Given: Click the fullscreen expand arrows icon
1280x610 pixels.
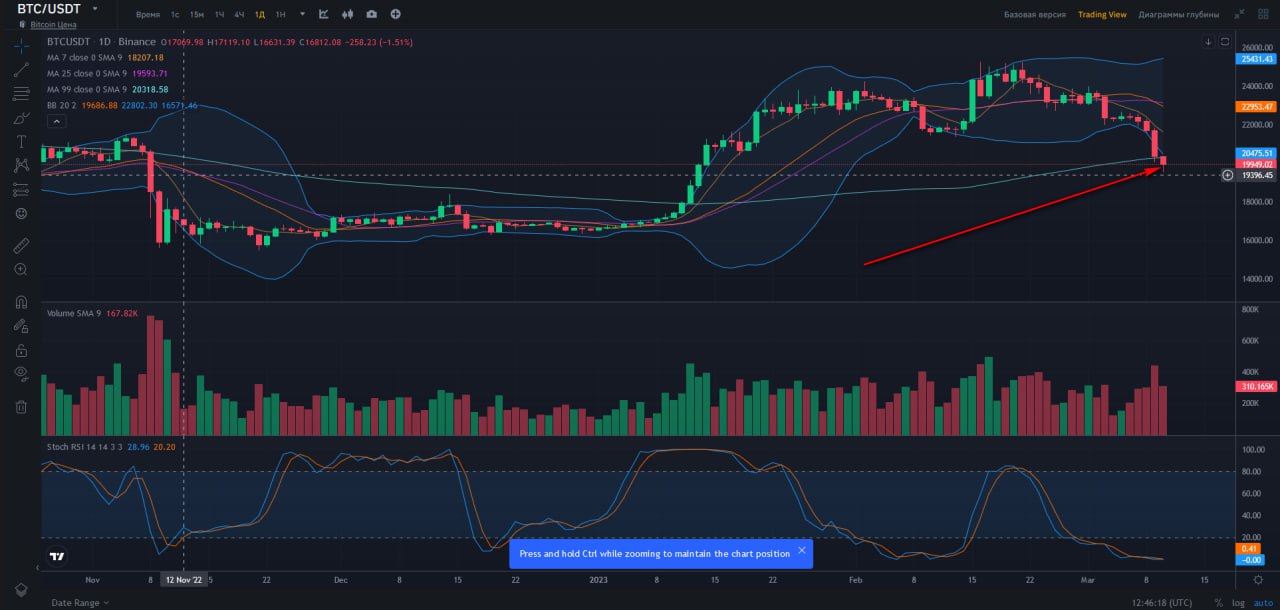Looking at the screenshot, I should pyautogui.click(x=1240, y=14).
